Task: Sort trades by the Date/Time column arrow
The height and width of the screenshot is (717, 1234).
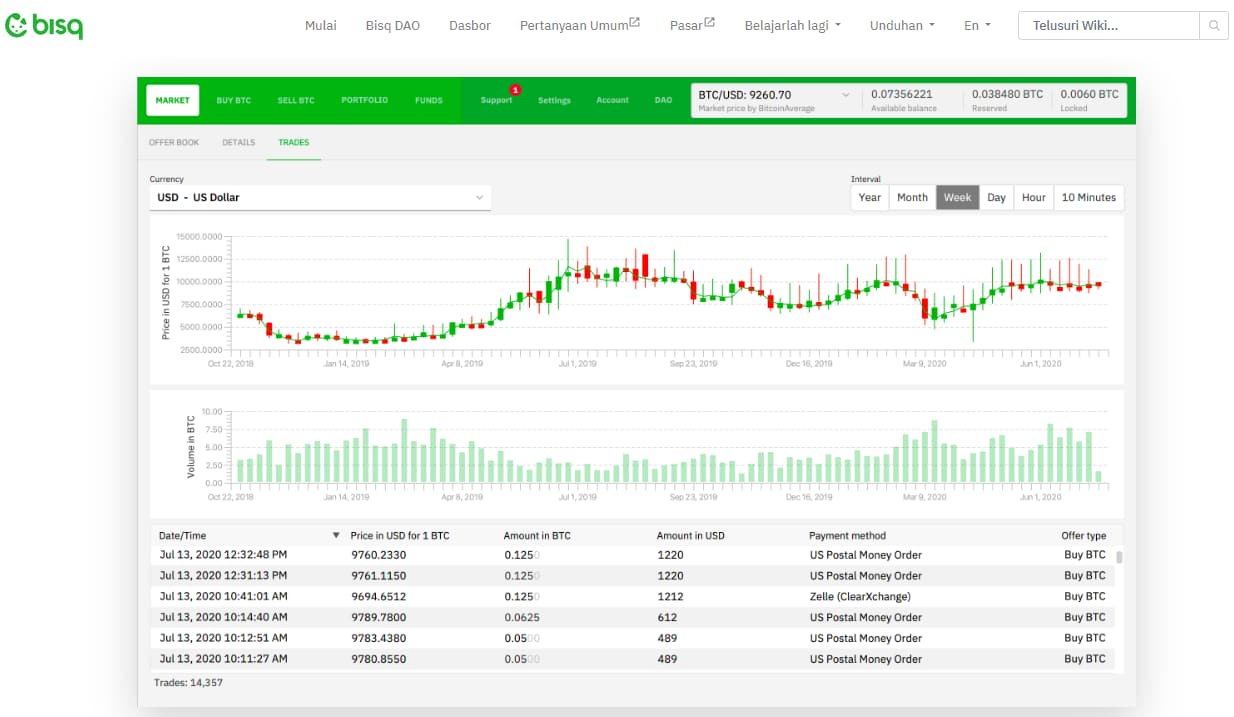Action: [336, 535]
